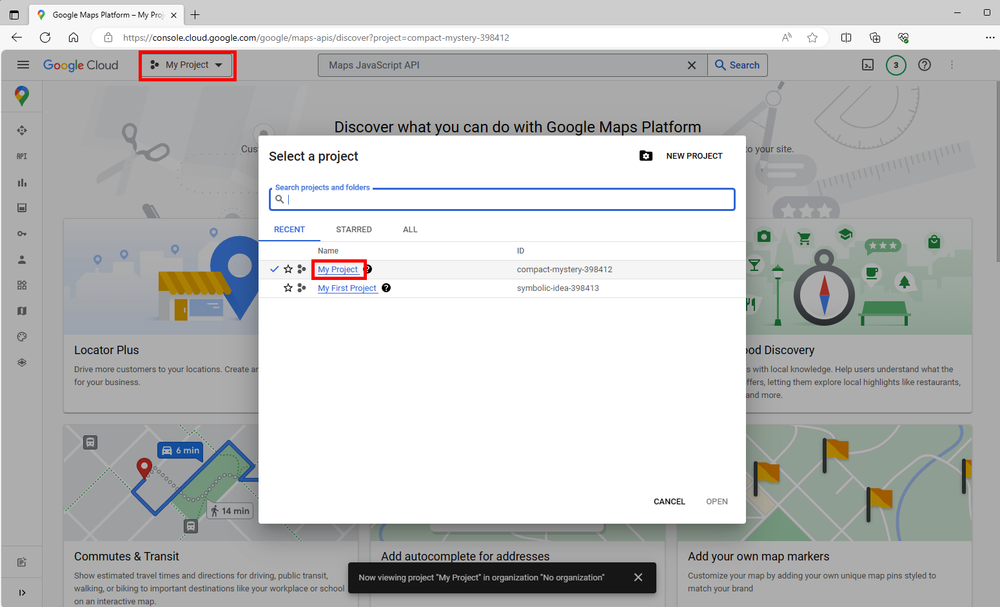Open a new browser tab
This screenshot has height=607, width=1000.
[x=195, y=15]
